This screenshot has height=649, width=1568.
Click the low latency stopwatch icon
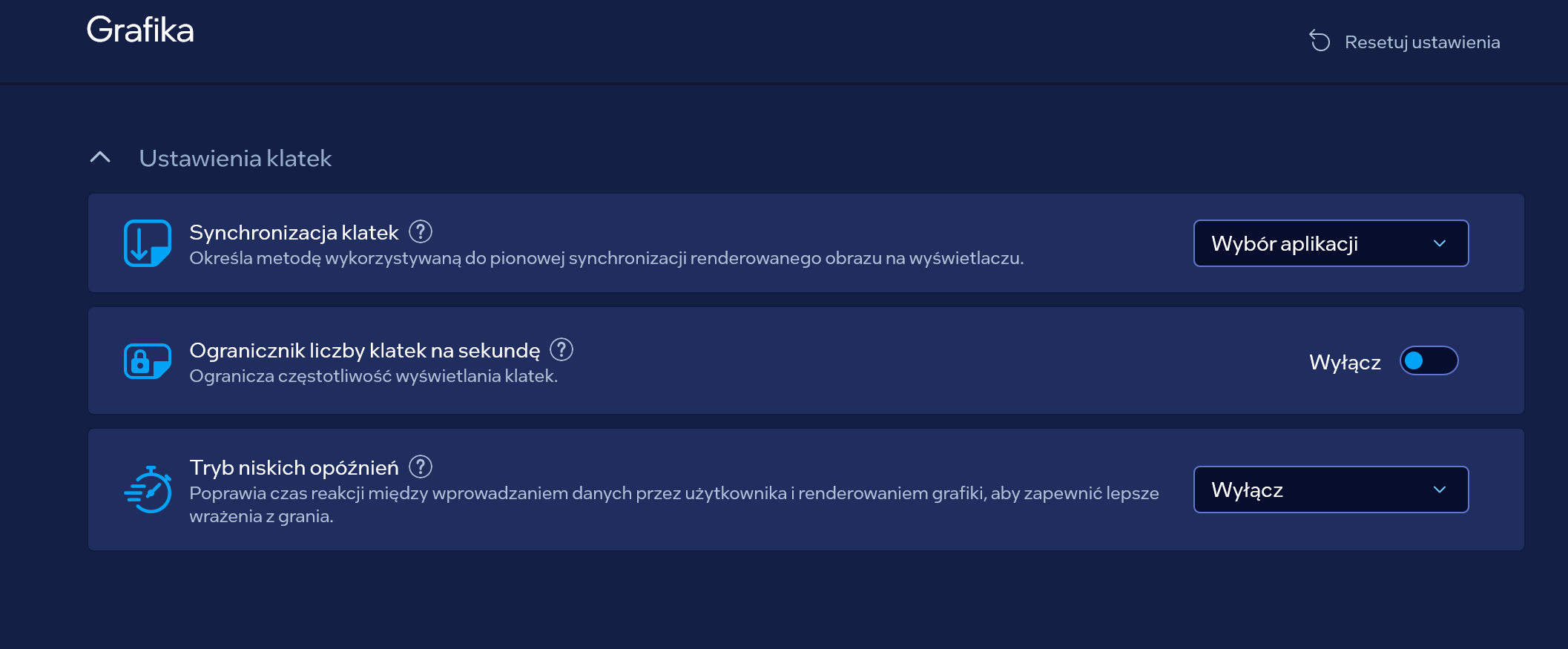148,490
